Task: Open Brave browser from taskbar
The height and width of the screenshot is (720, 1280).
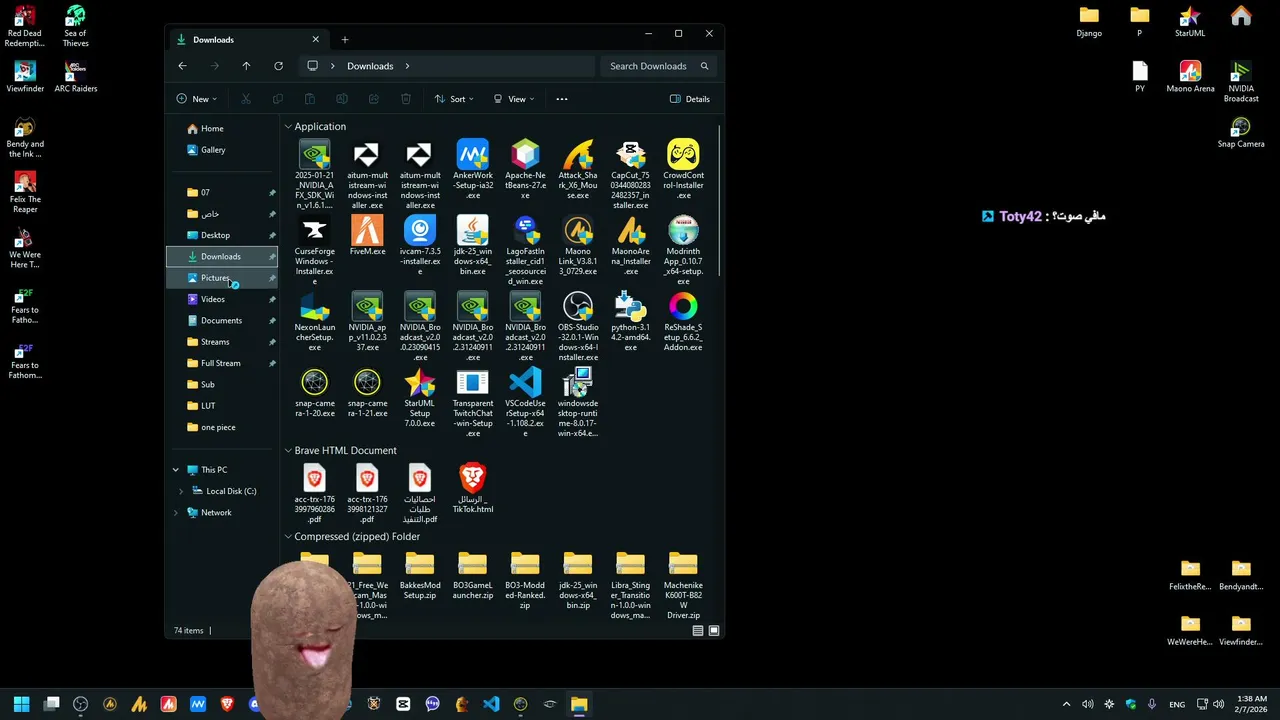Action: [227, 704]
